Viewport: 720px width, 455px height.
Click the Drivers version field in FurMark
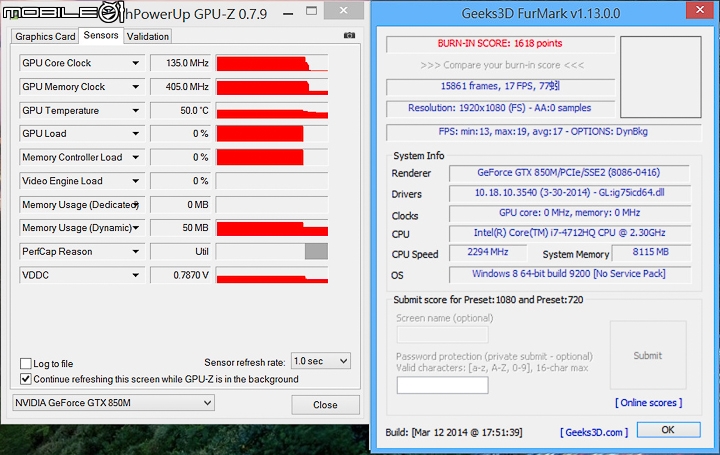click(x=569, y=193)
